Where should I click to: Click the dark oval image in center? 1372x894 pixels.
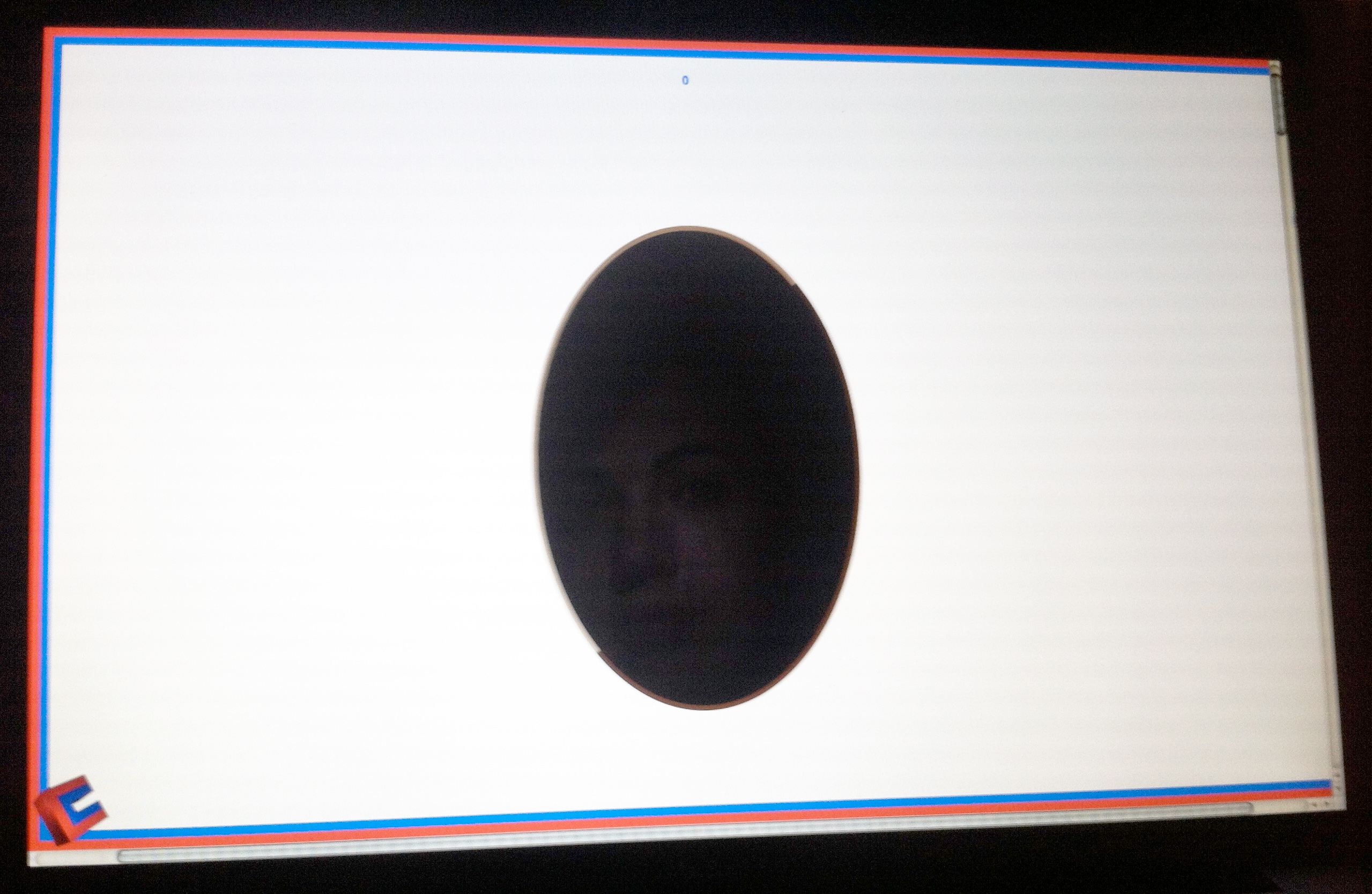coord(698,467)
